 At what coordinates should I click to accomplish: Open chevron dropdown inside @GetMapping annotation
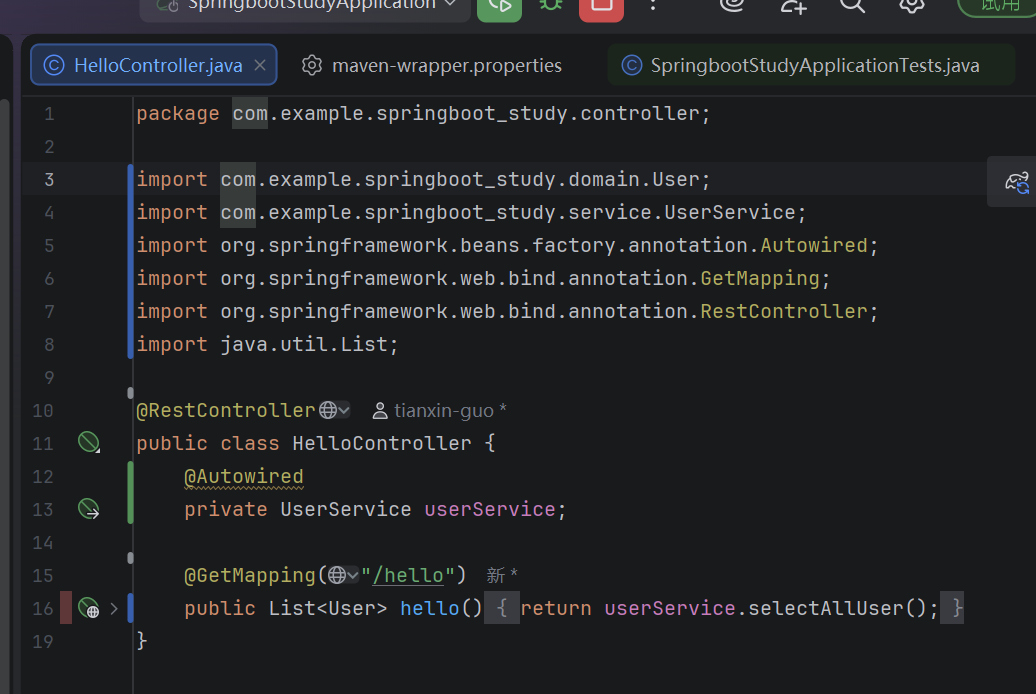353,576
